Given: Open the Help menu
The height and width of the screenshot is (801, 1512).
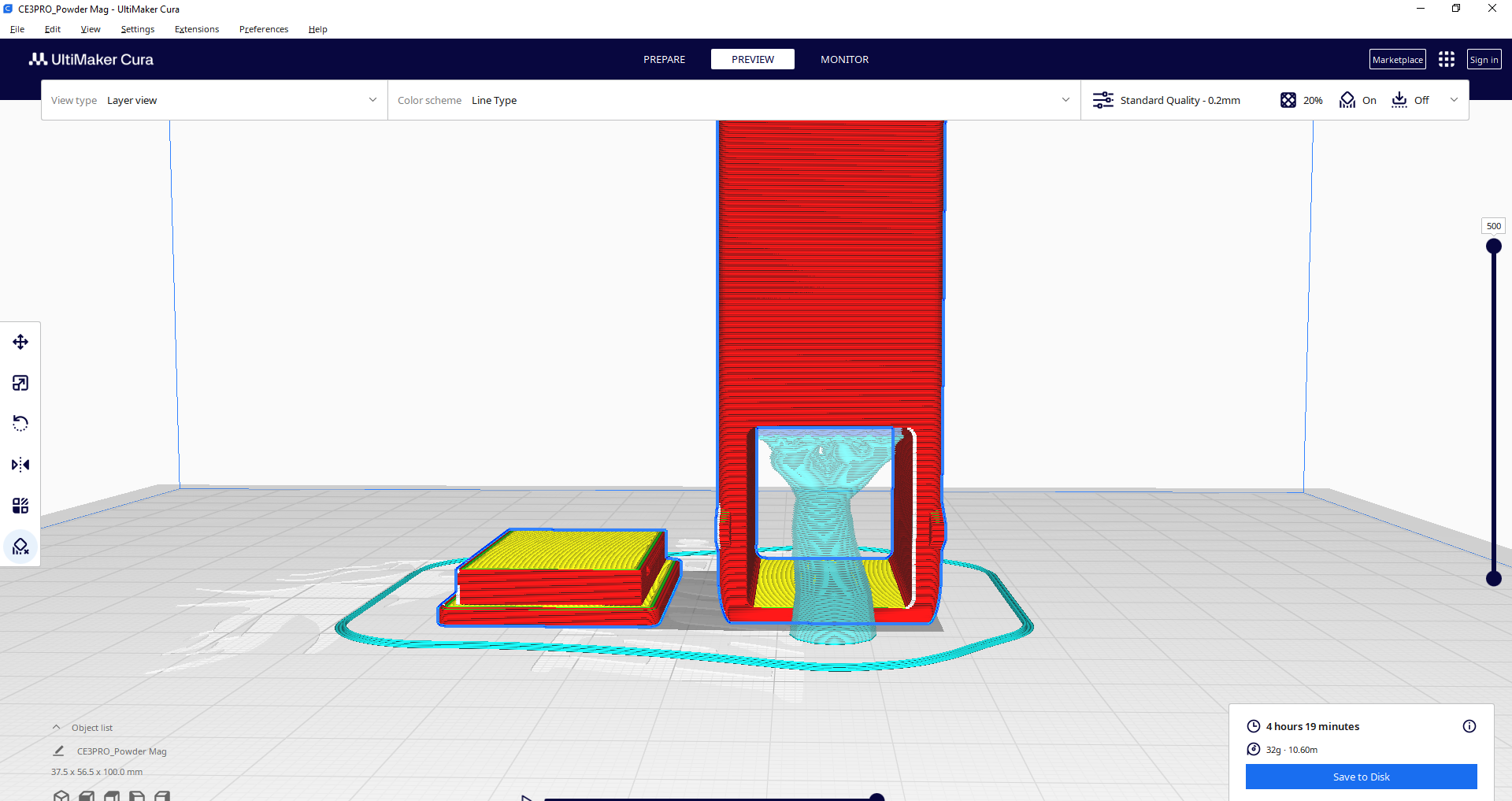Looking at the screenshot, I should 317,29.
